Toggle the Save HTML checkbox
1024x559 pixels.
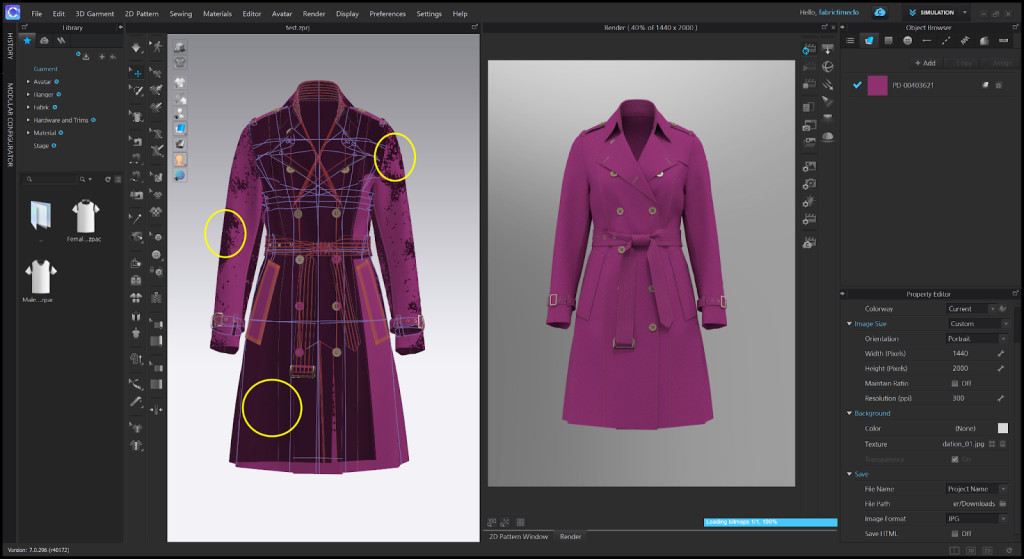[955, 533]
